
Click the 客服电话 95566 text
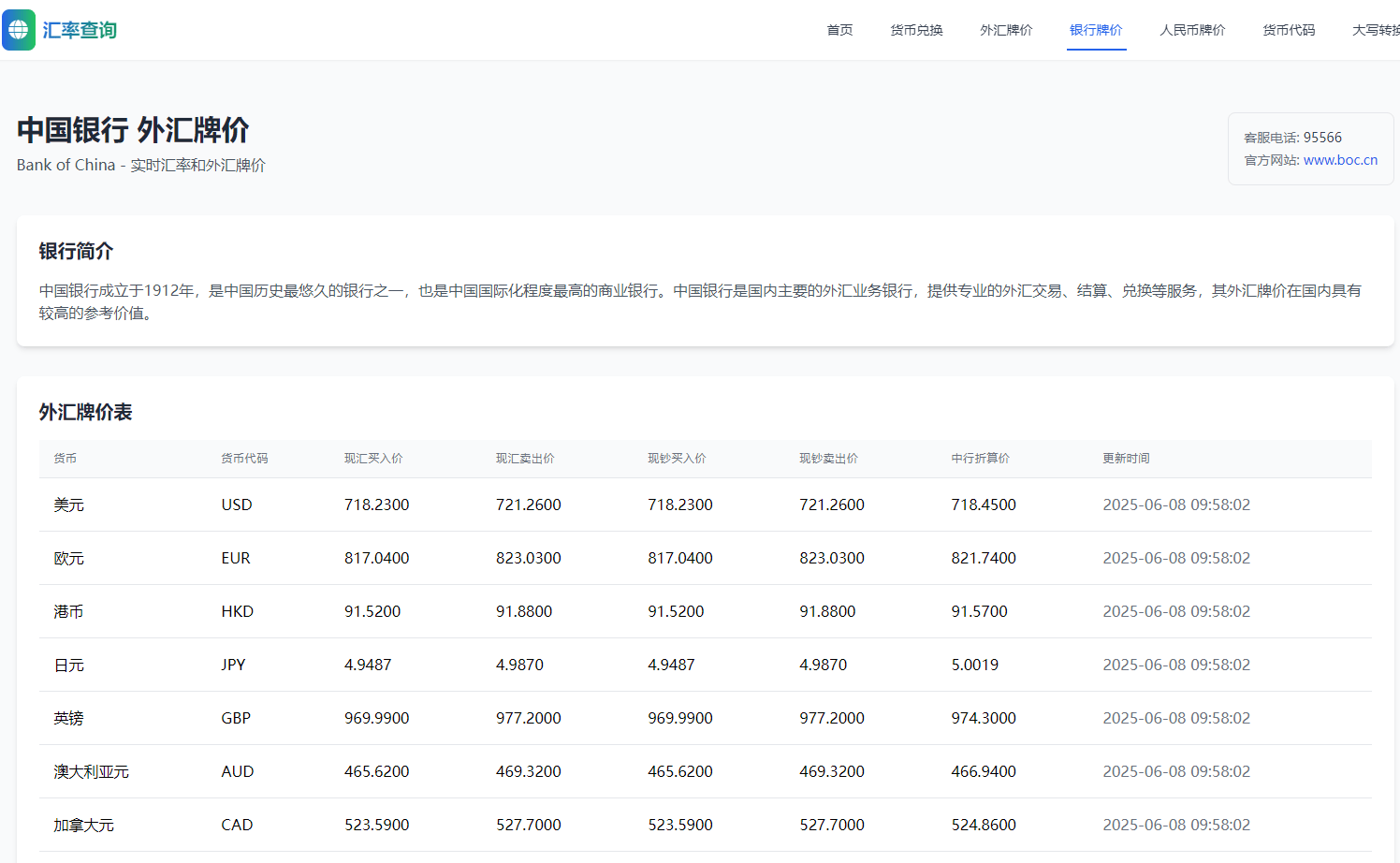(x=1292, y=138)
